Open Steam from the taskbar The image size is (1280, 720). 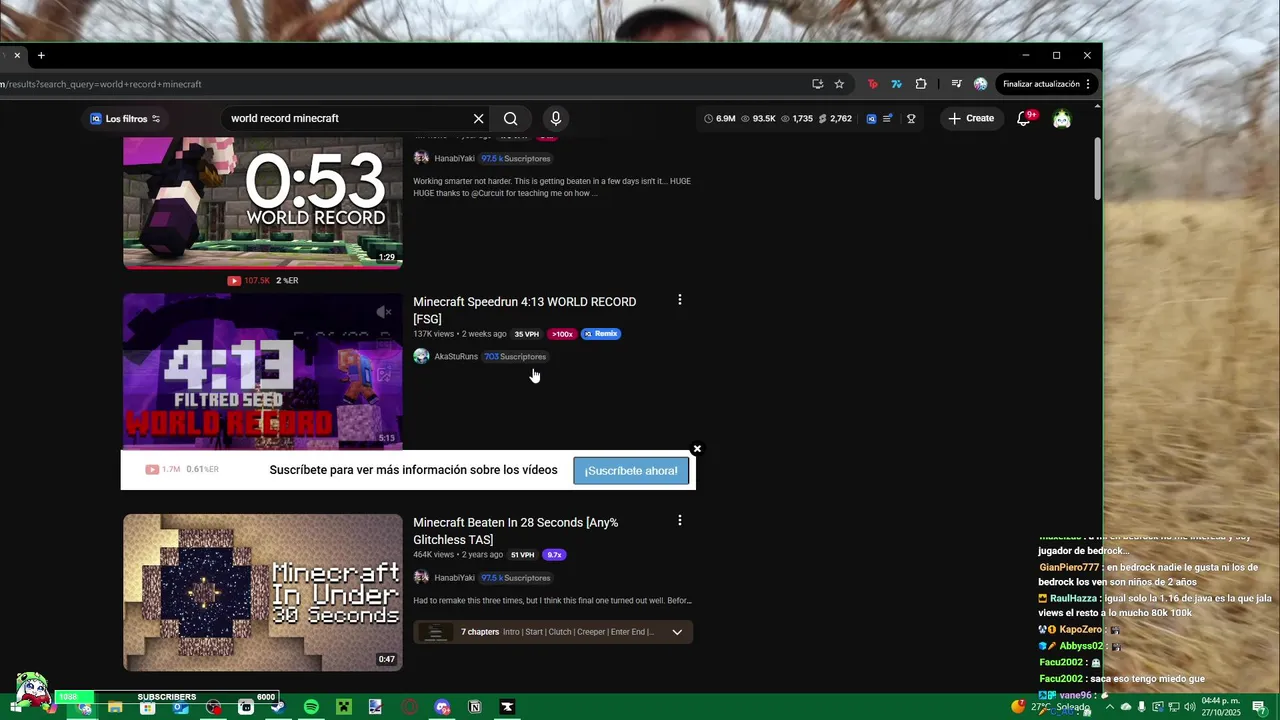[278, 707]
